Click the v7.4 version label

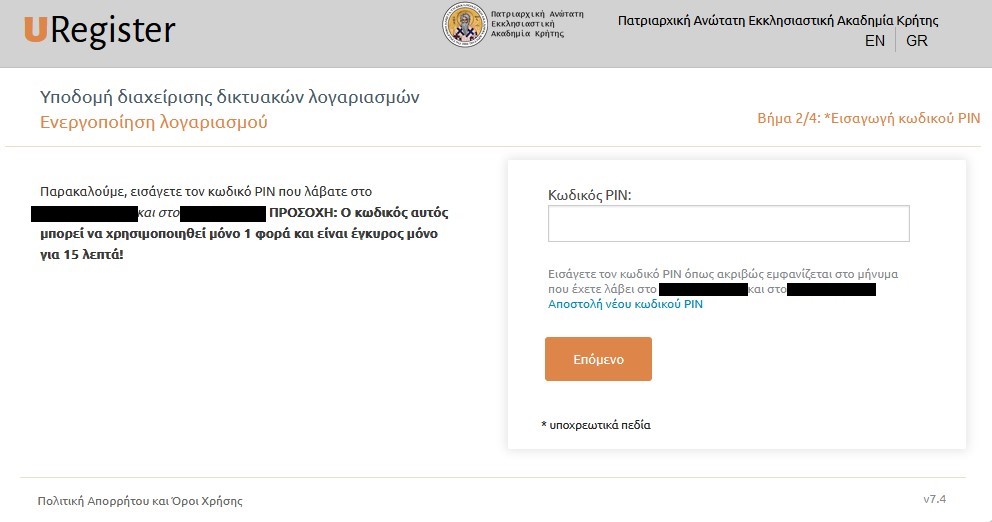pyautogui.click(x=934, y=499)
